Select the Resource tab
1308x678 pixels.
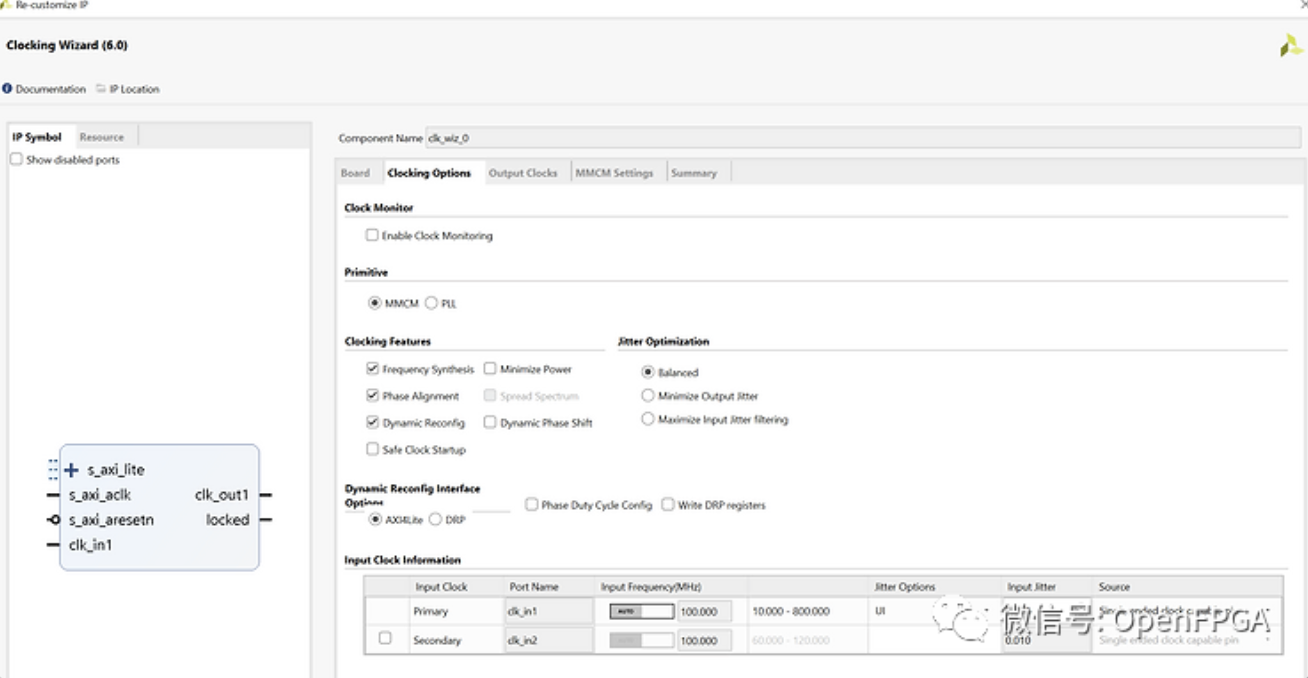click(102, 137)
